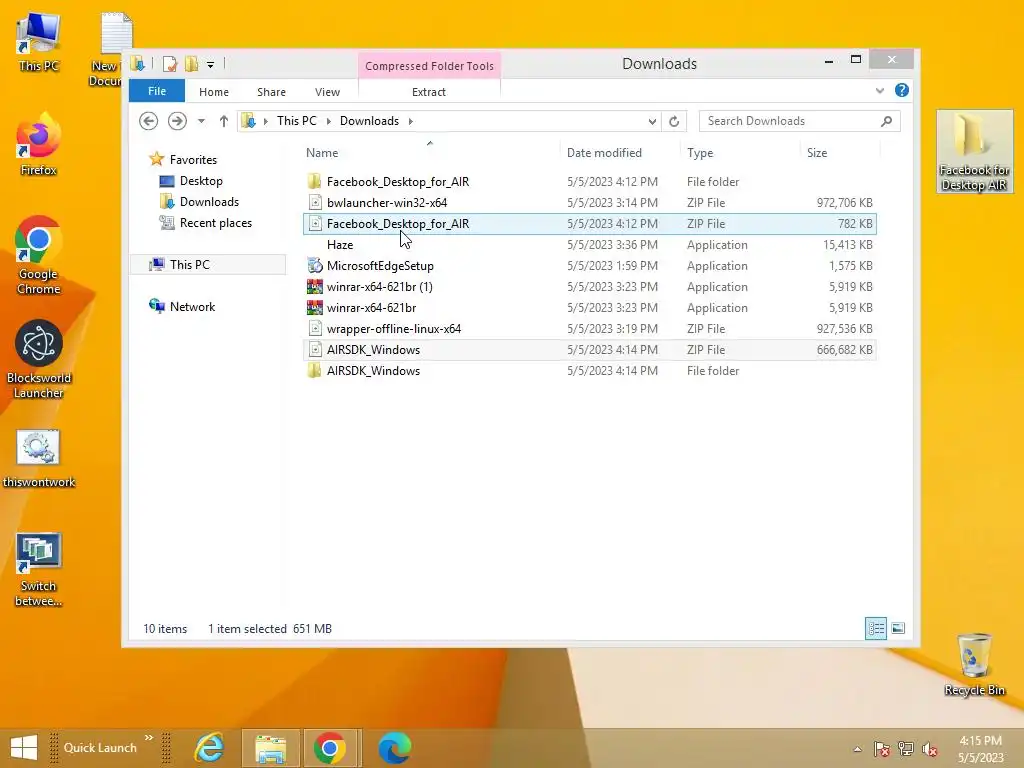
Task: Open Help with the question mark icon
Action: click(x=902, y=91)
